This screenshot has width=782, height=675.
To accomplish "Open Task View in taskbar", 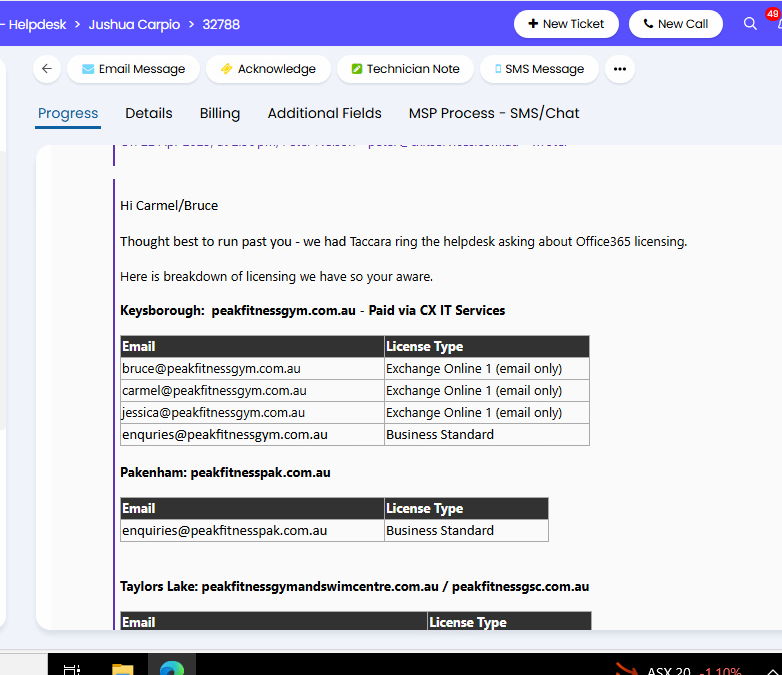I will [72, 669].
